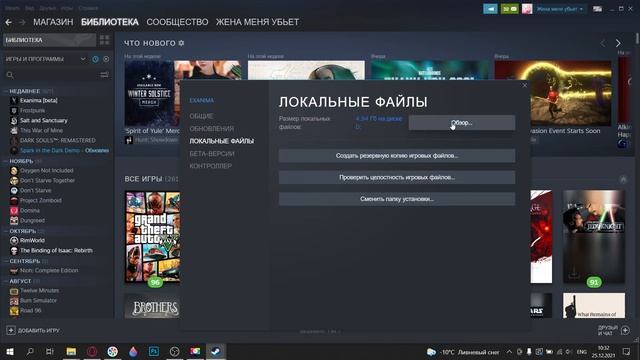
Task: Open Photoshop on the taskbar
Action: pyautogui.click(x=154, y=351)
